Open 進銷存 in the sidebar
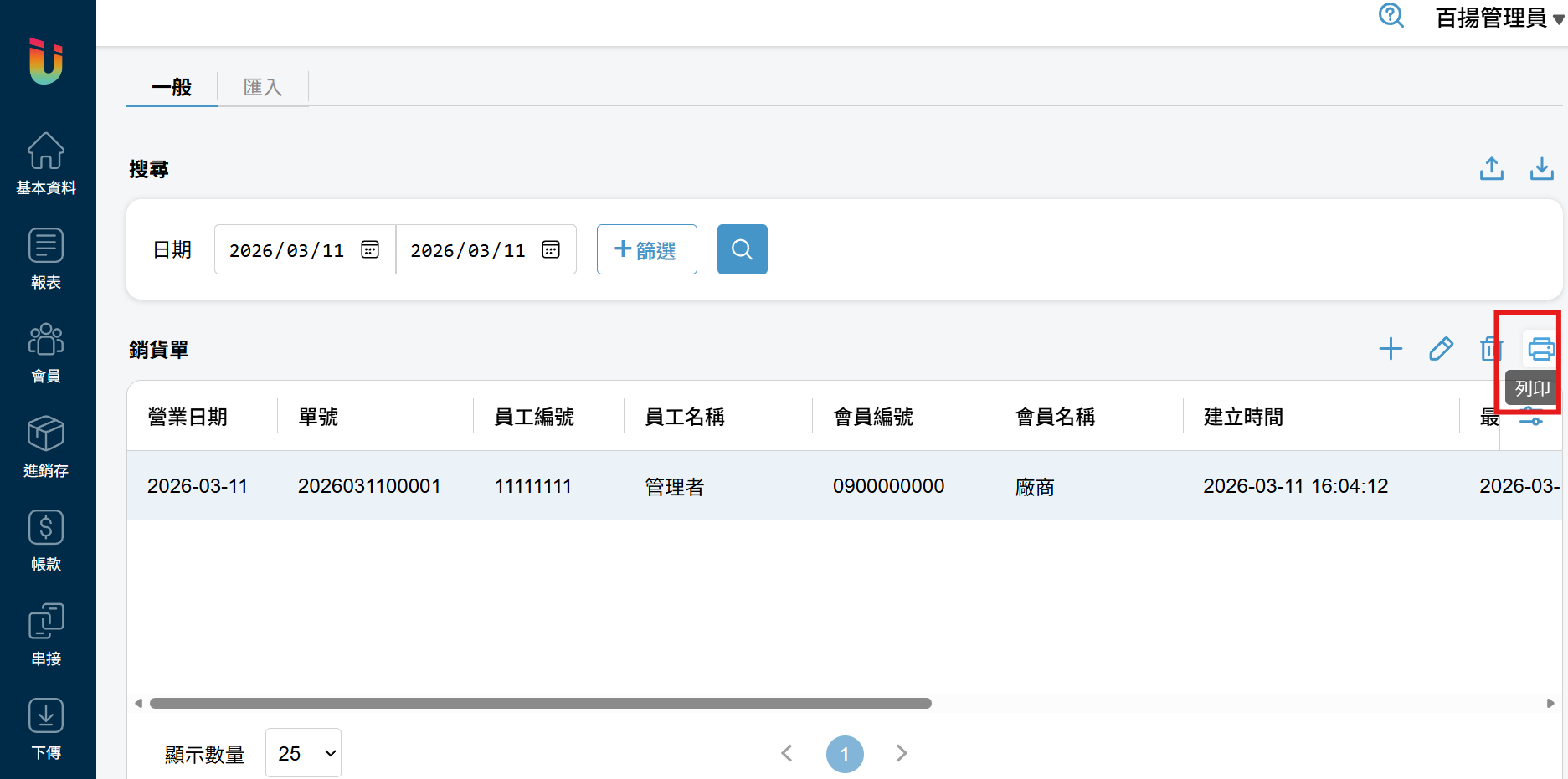Image resolution: width=1568 pixels, height=779 pixels. coord(46,447)
